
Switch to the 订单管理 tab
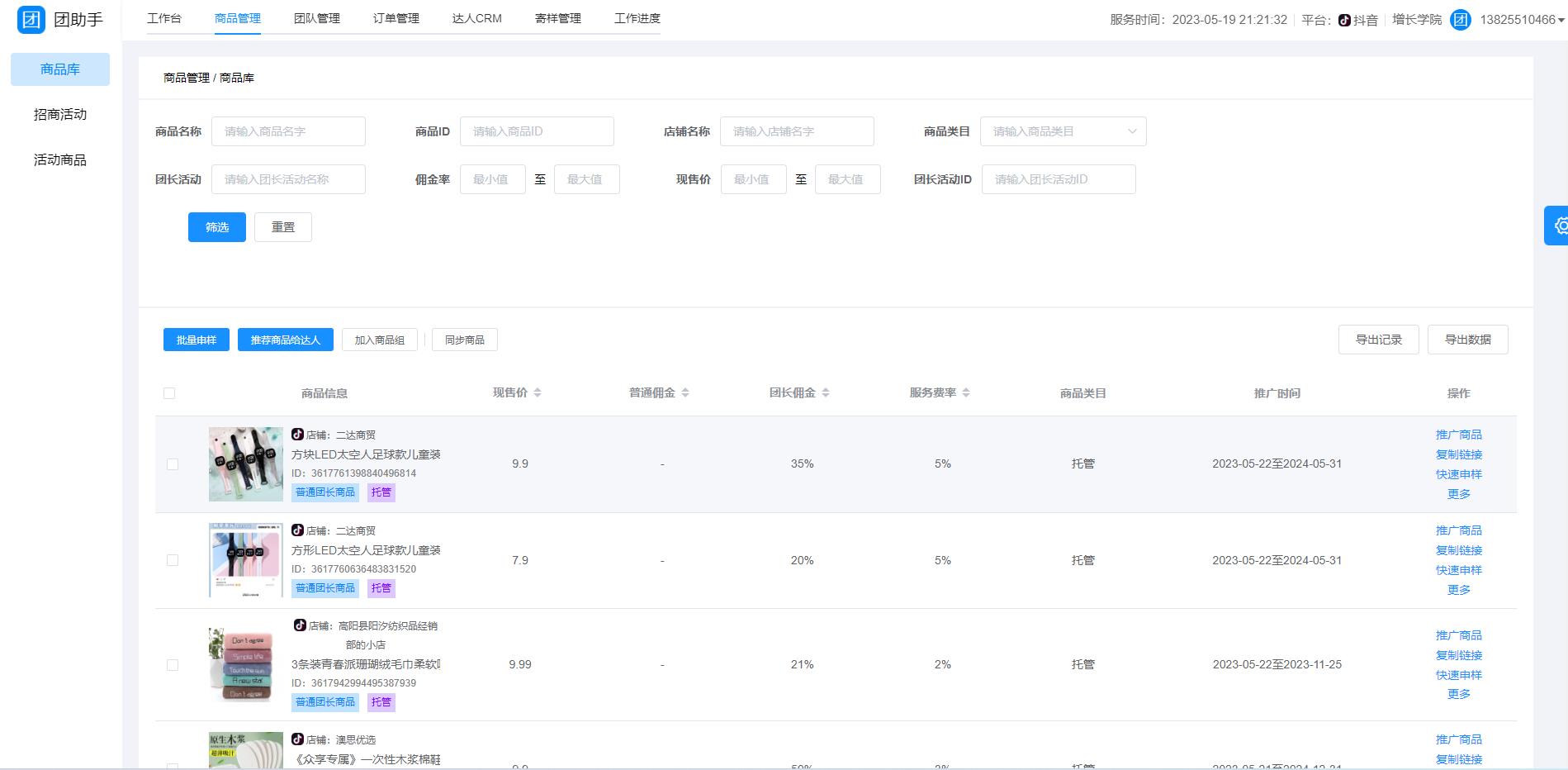(x=396, y=18)
